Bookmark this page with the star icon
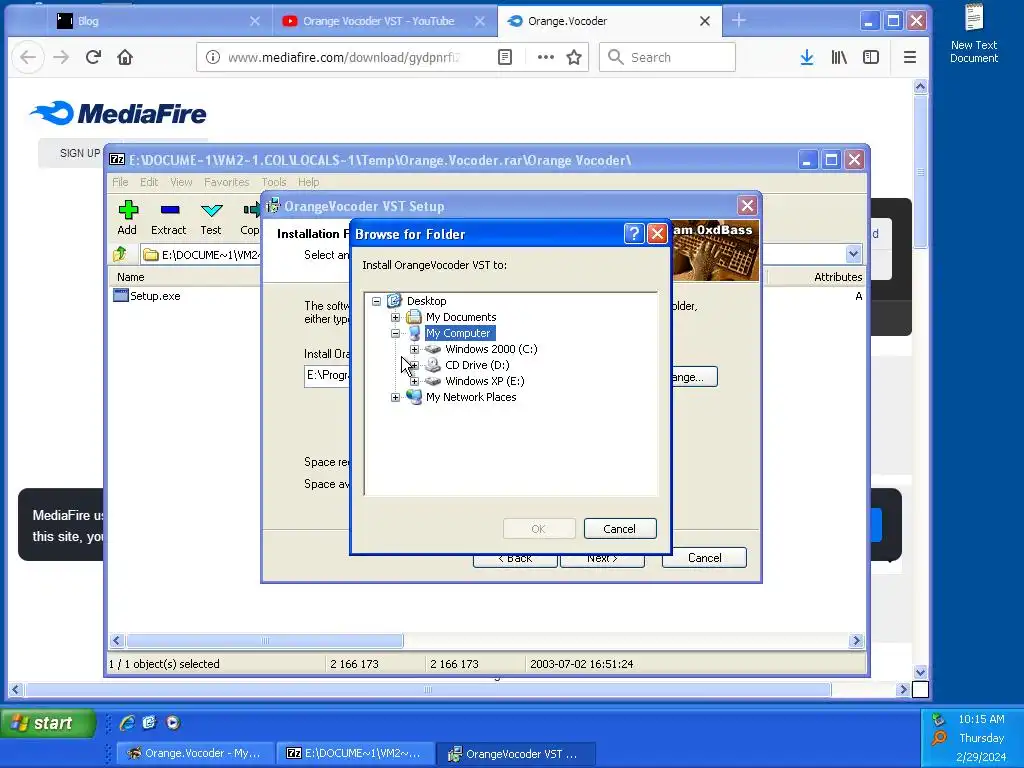 point(574,57)
